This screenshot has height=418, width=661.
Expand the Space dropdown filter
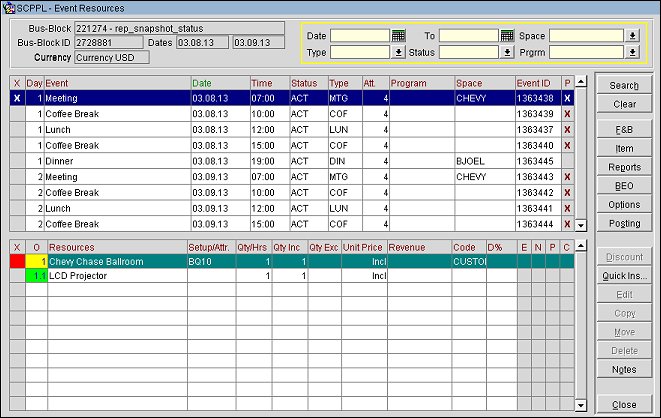[x=632, y=36]
